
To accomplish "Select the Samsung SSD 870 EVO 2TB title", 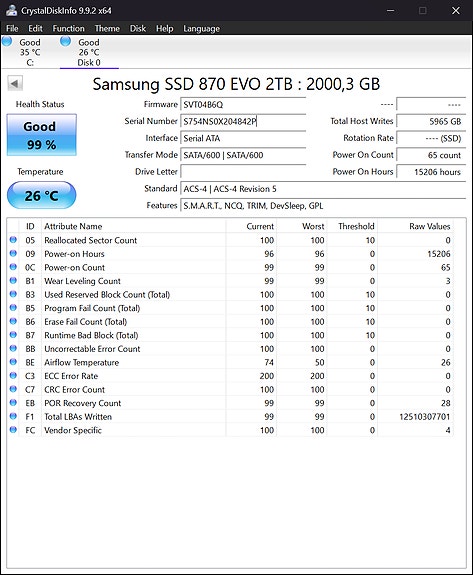I will (x=236, y=84).
